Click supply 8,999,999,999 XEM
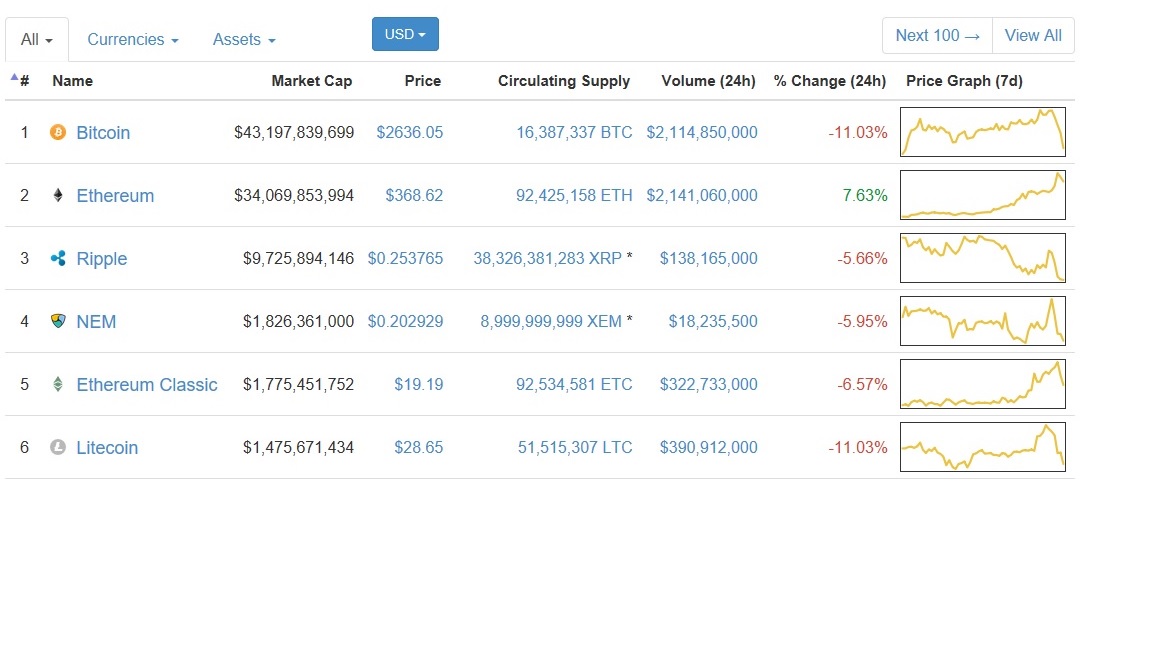 tap(551, 322)
